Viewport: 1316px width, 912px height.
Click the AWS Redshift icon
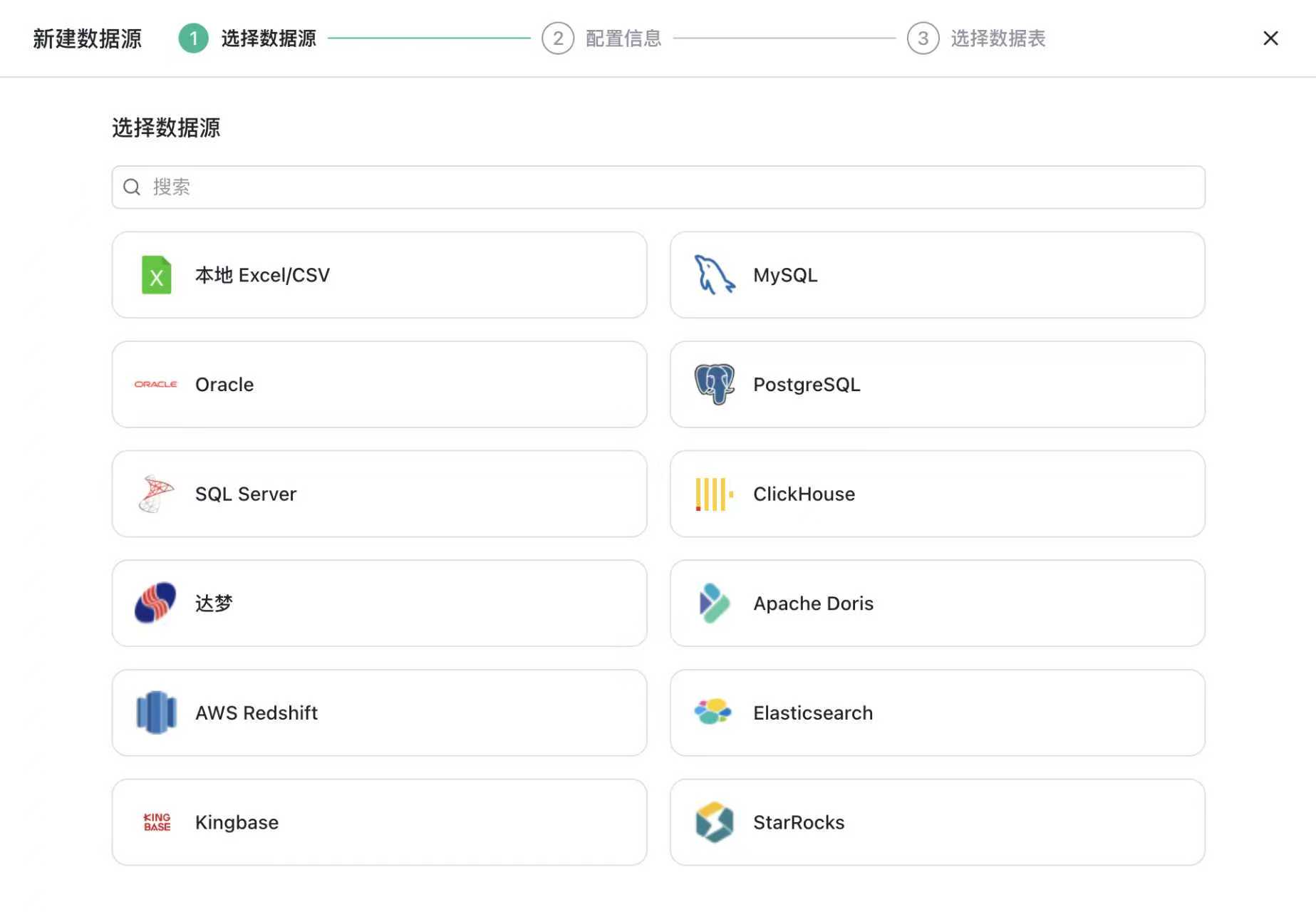(155, 712)
